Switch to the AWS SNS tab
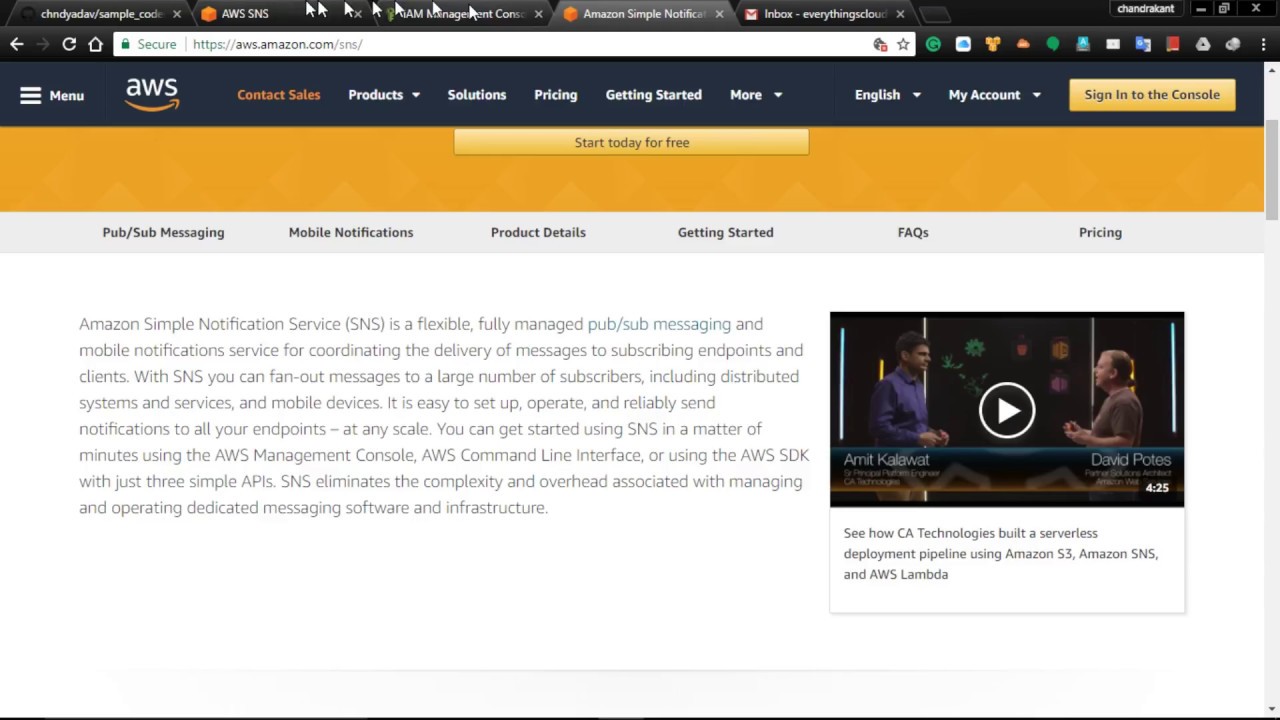This screenshot has width=1280, height=720. 270,14
